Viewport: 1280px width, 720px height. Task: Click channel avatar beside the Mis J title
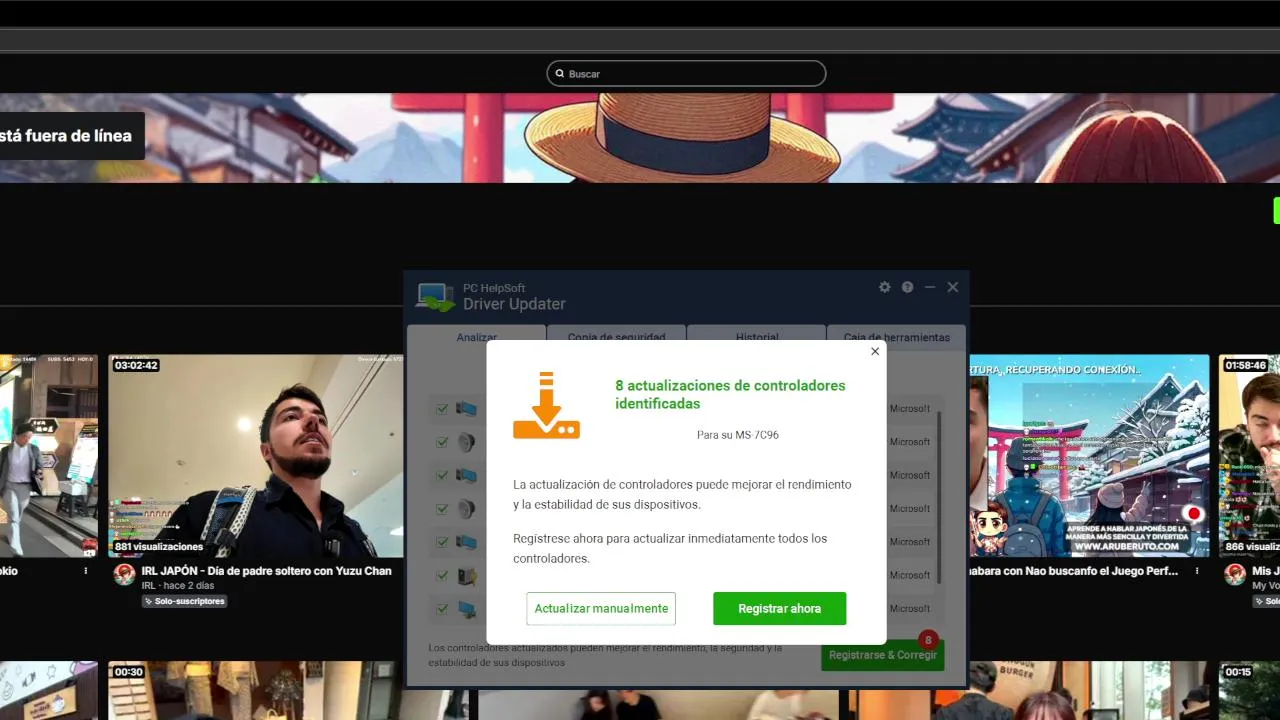tap(1235, 574)
